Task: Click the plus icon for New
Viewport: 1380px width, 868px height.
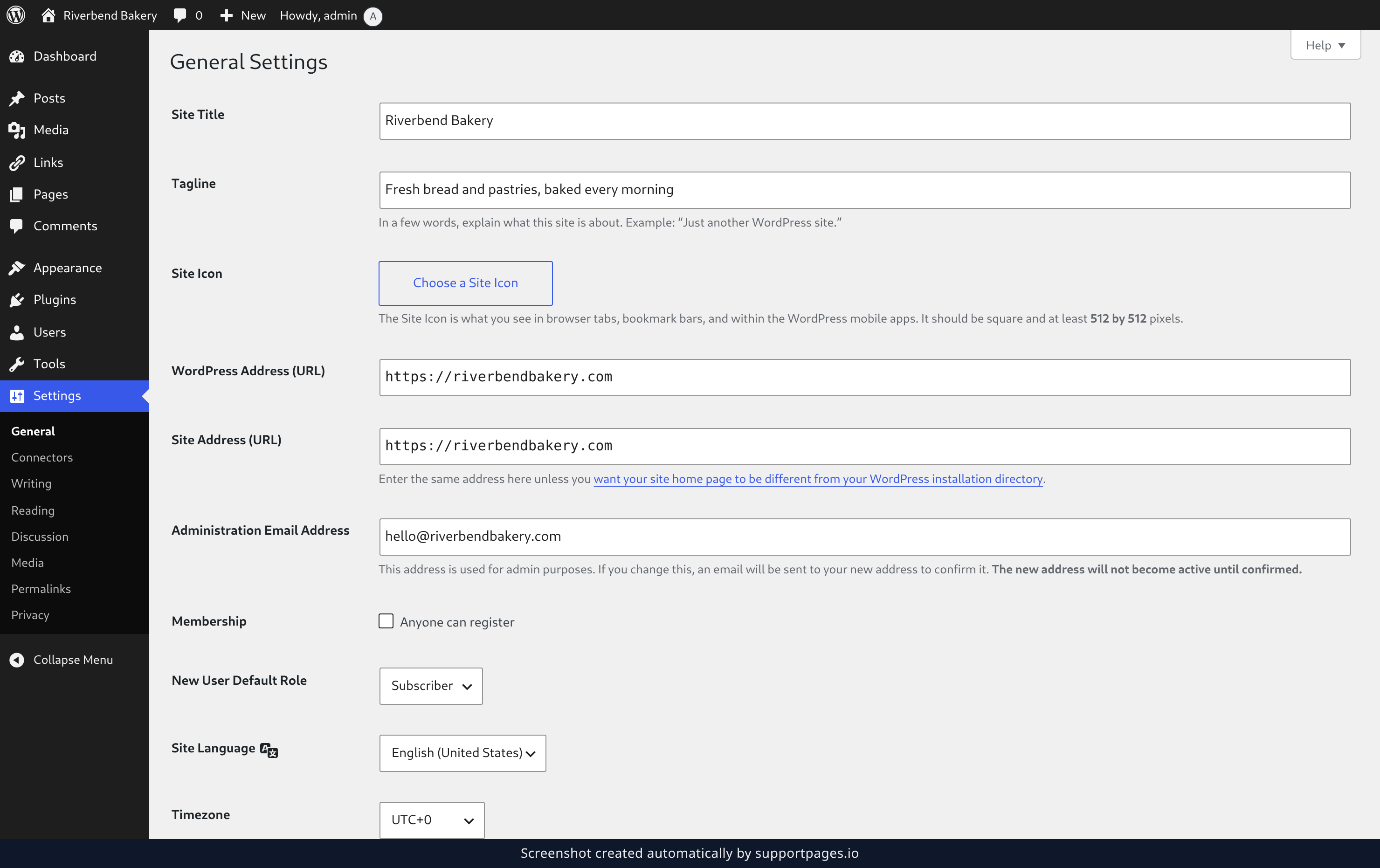Action: (x=227, y=15)
